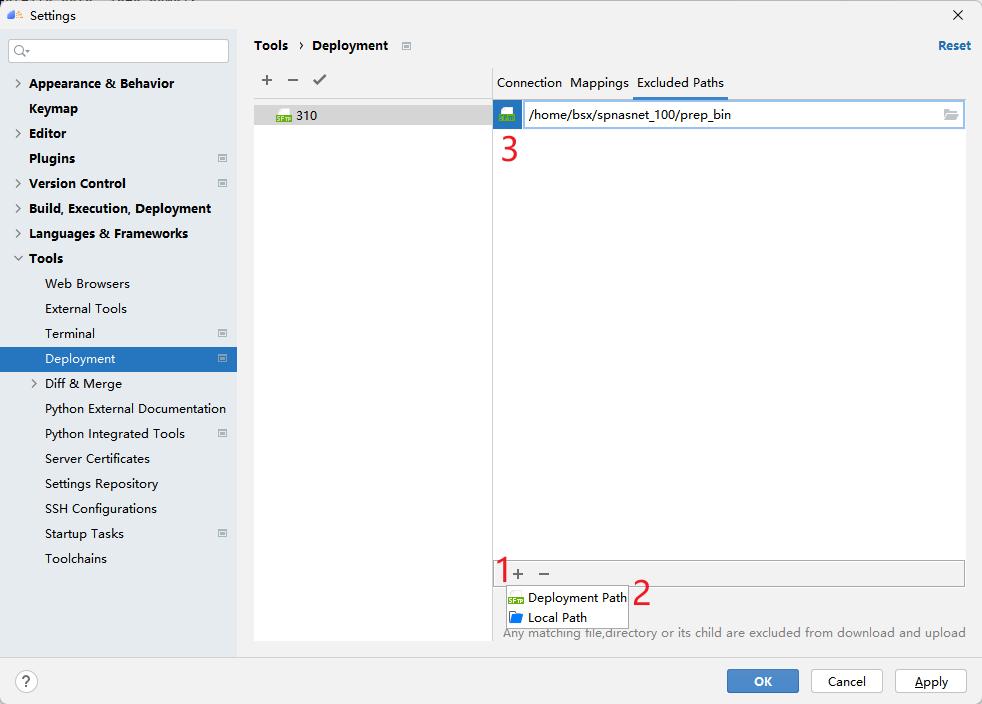The width and height of the screenshot is (982, 704).
Task: Add an excluded path via plus icon
Action: [x=518, y=574]
